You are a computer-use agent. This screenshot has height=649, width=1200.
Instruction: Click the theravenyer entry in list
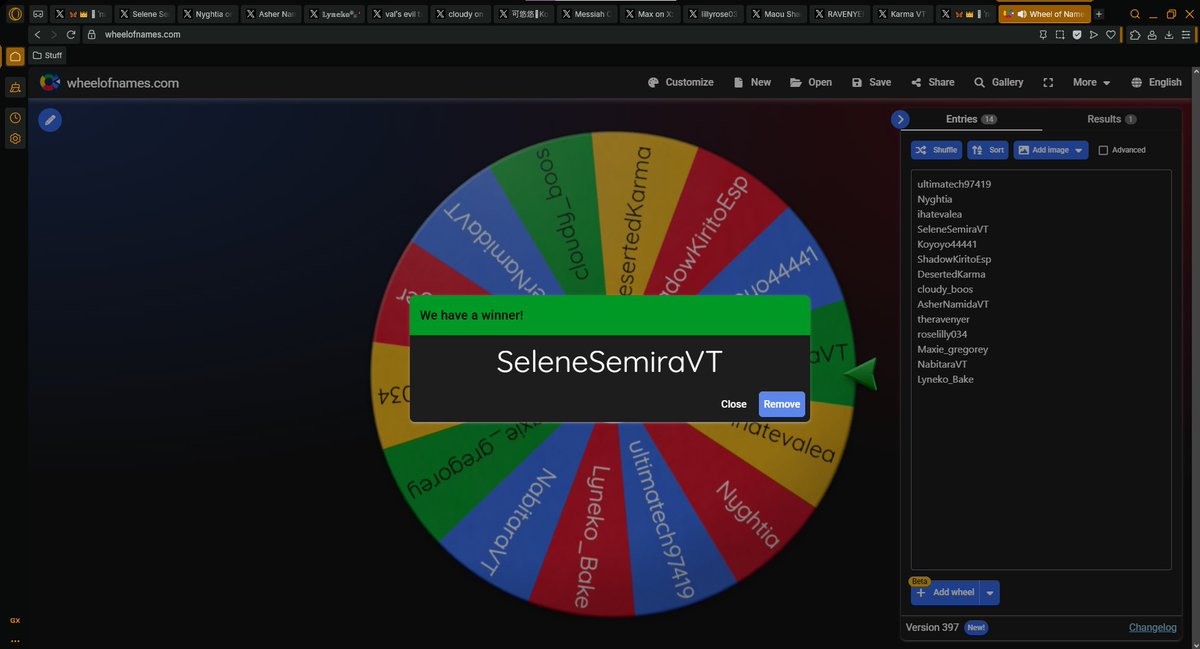coord(943,319)
